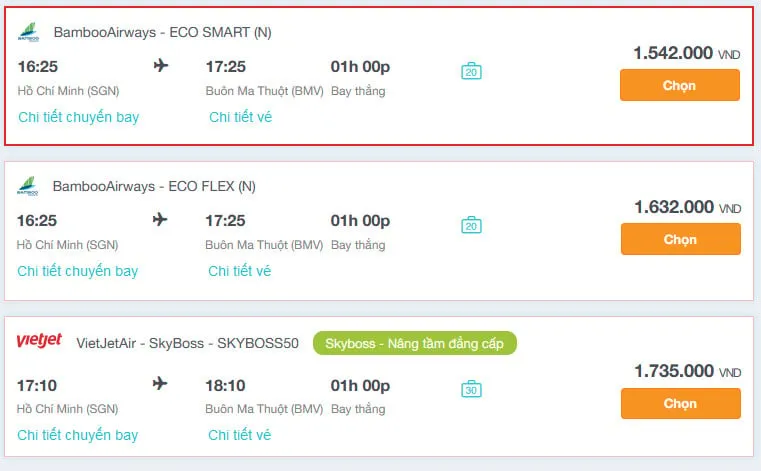This screenshot has height=471, width=761.
Task: Click the airplane icon on the 17:10 VietJet flight
Action: click(x=160, y=384)
